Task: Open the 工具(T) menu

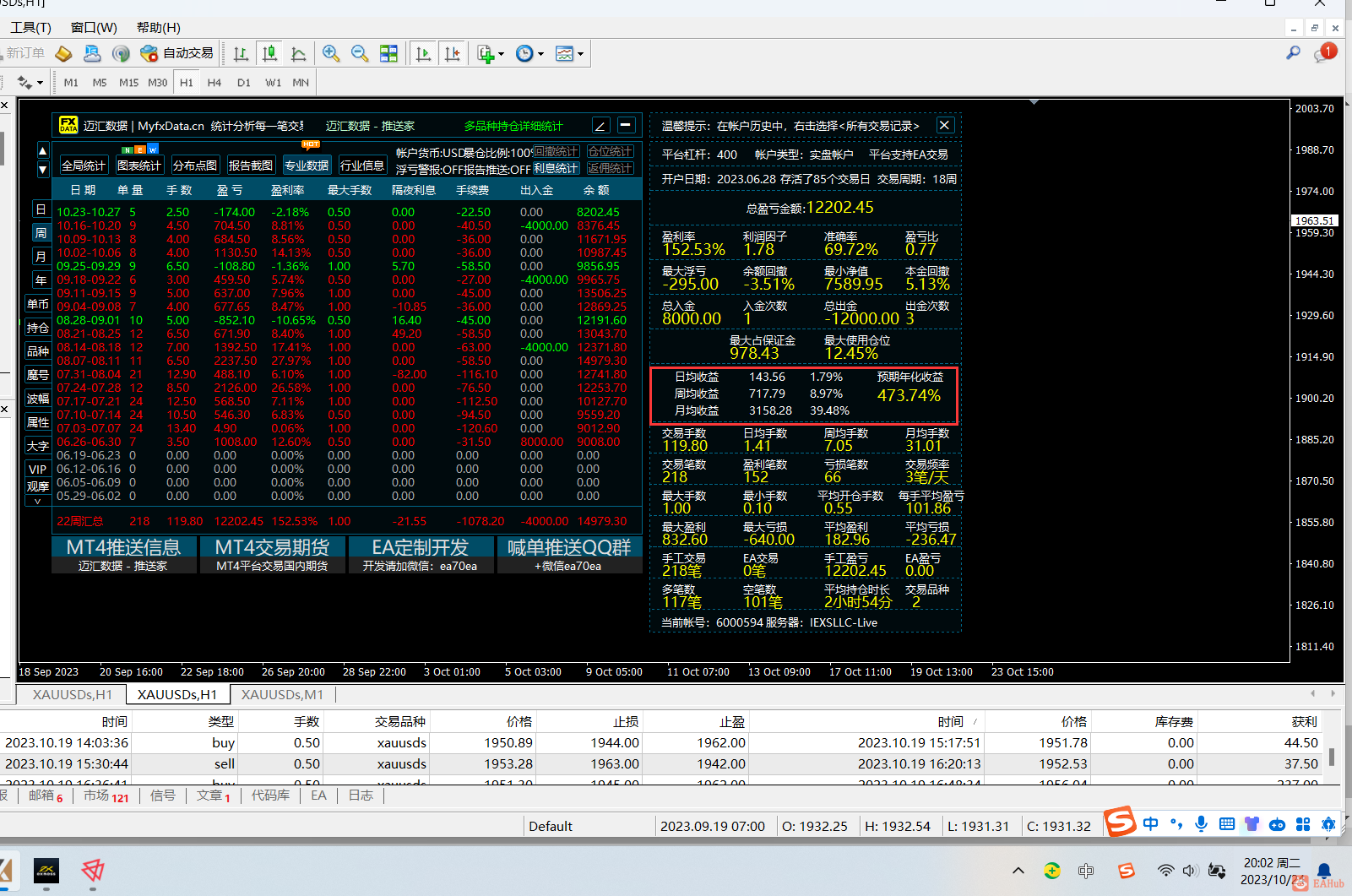Action: (31, 27)
